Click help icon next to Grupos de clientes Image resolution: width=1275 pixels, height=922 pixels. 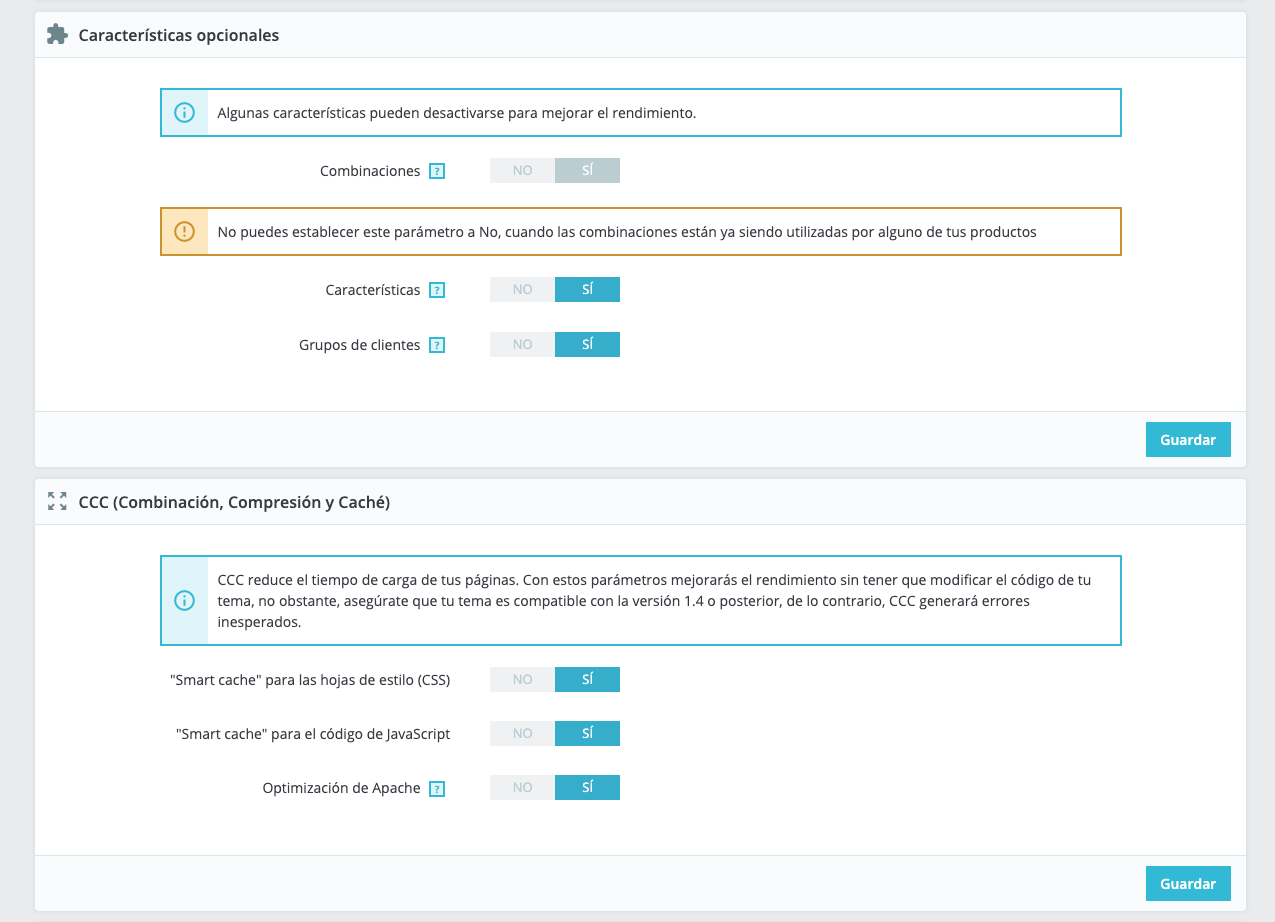coord(437,345)
